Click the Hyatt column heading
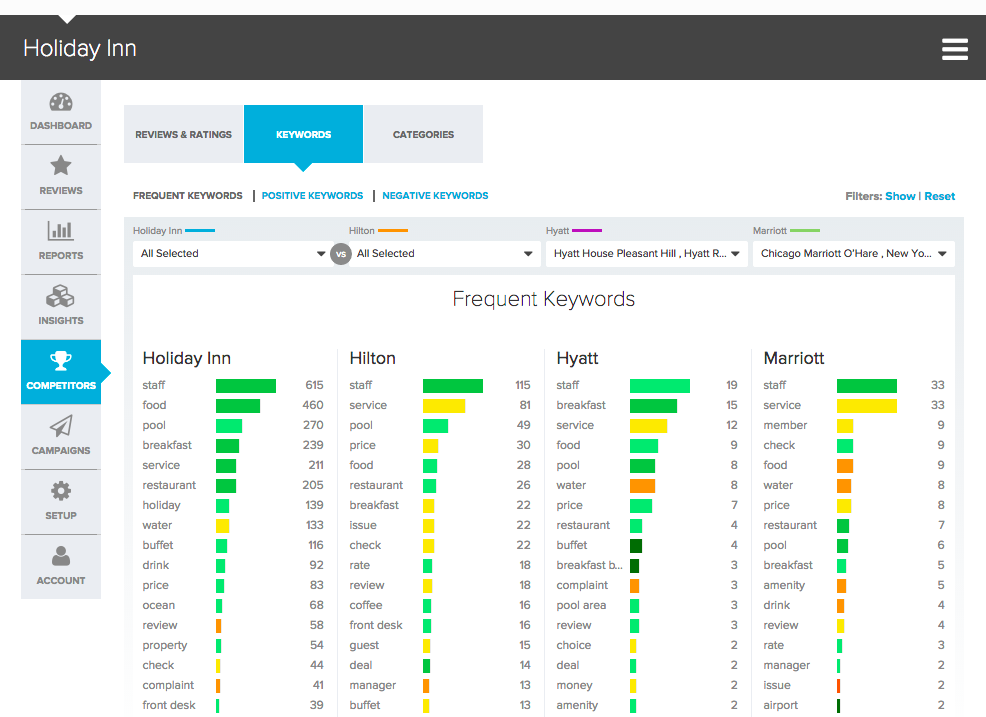Viewport: 986px width, 717px height. (577, 358)
